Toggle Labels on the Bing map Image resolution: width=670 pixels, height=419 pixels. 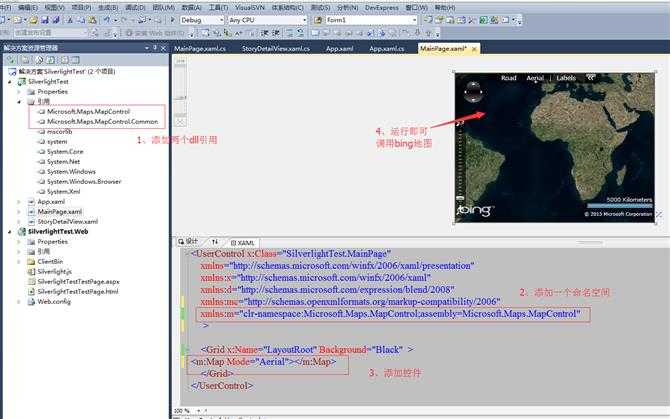[566, 78]
